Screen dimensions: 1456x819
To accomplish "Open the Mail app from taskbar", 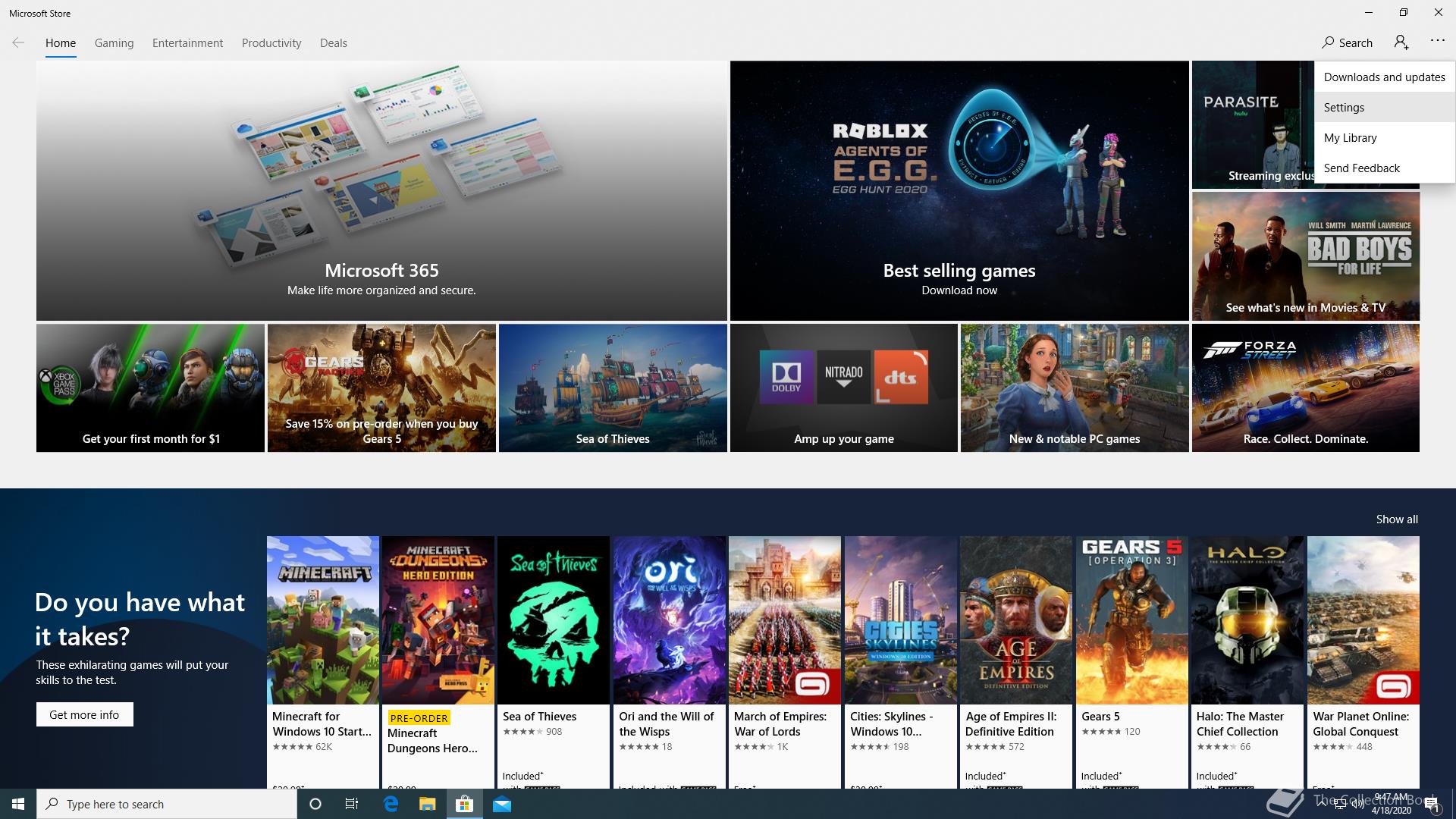I will [x=501, y=804].
